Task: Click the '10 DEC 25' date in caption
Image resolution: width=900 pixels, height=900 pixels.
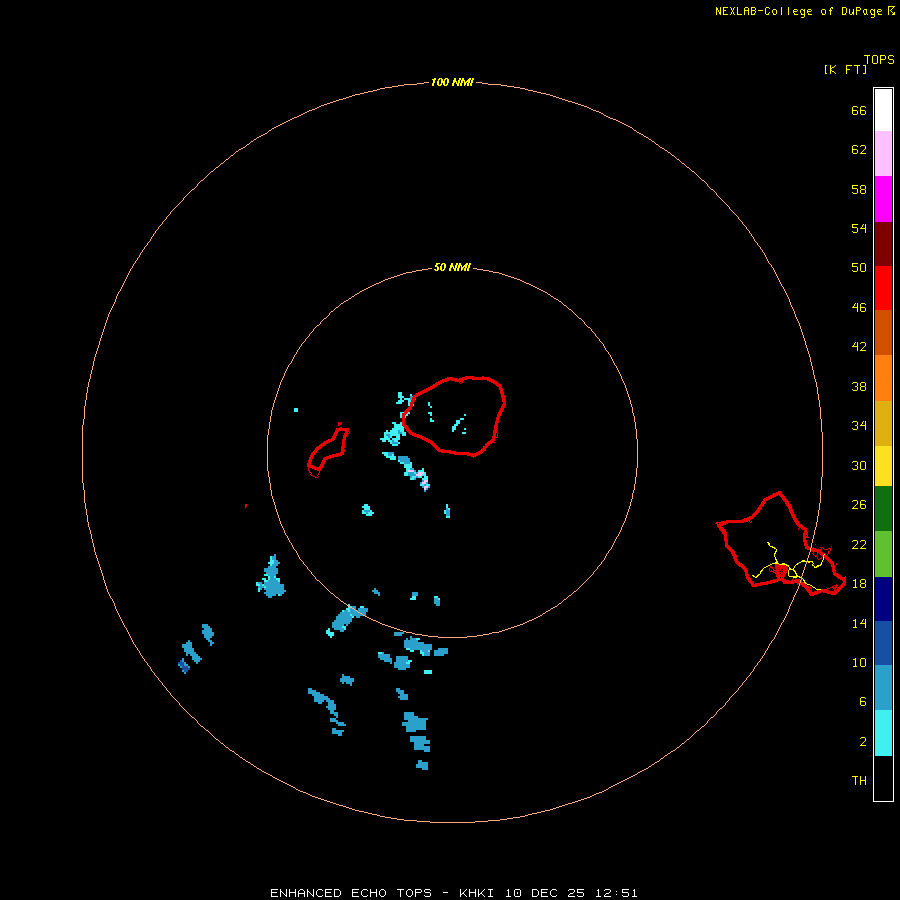Action: (545, 893)
